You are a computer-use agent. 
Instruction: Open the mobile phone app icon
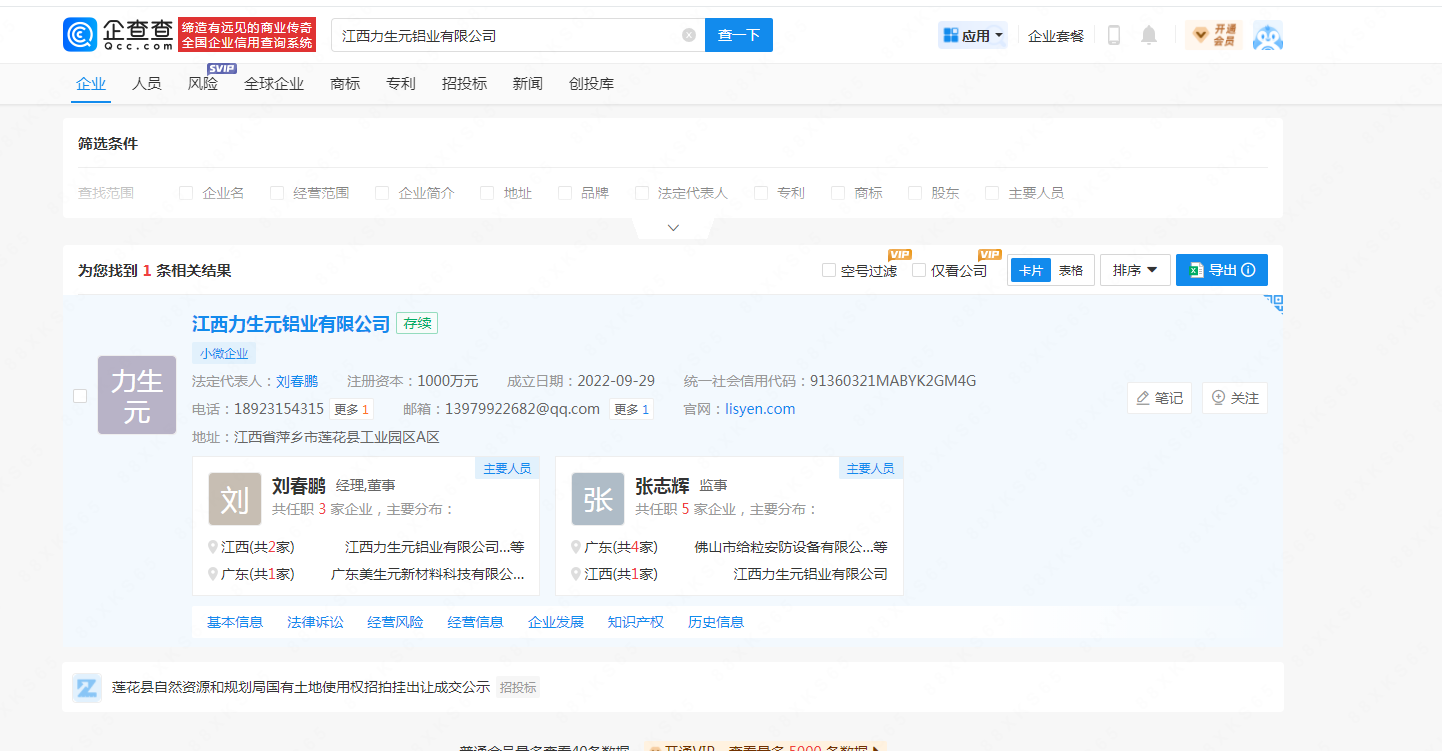tap(1114, 36)
